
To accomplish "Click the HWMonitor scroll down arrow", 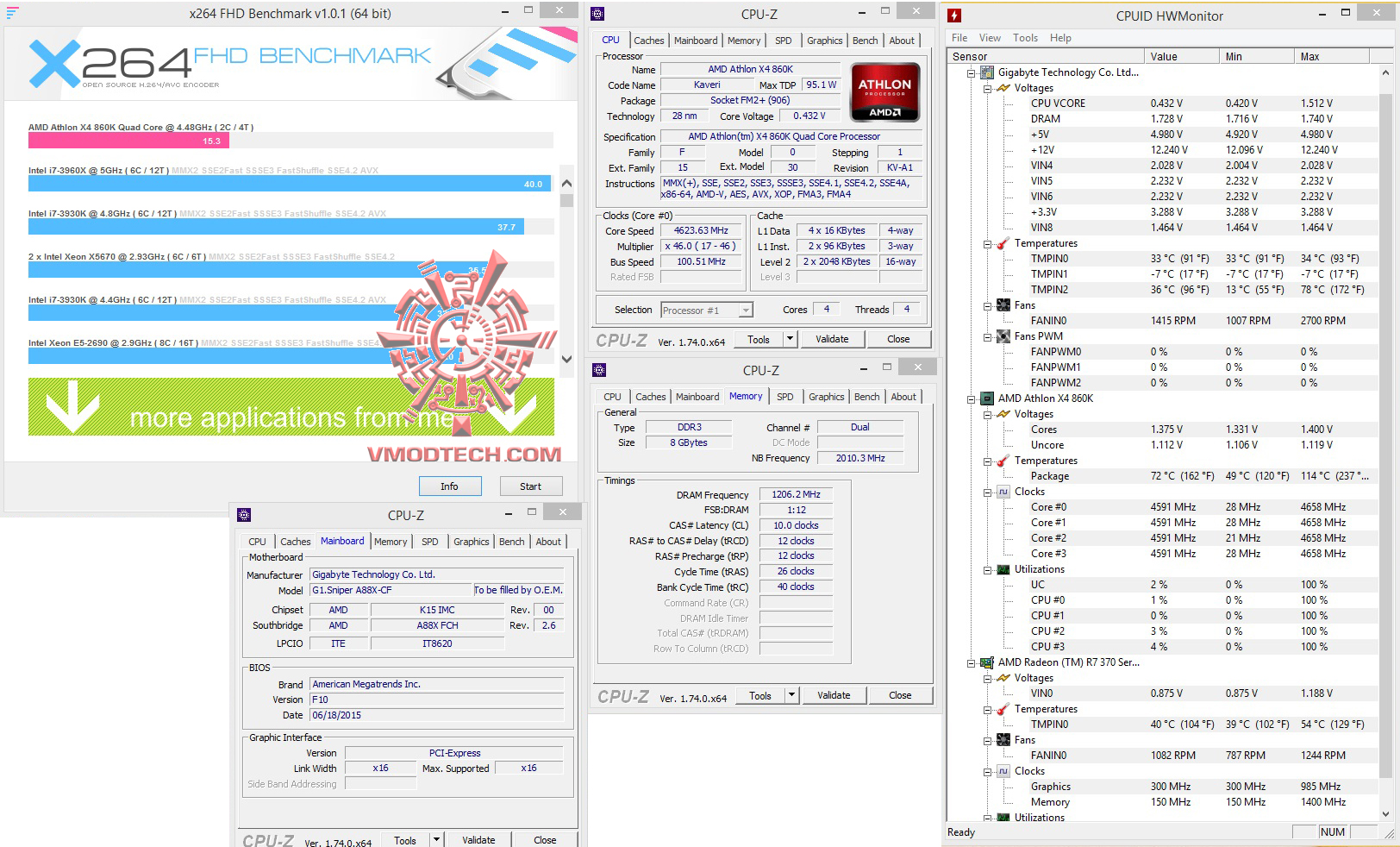I will coord(1386,813).
